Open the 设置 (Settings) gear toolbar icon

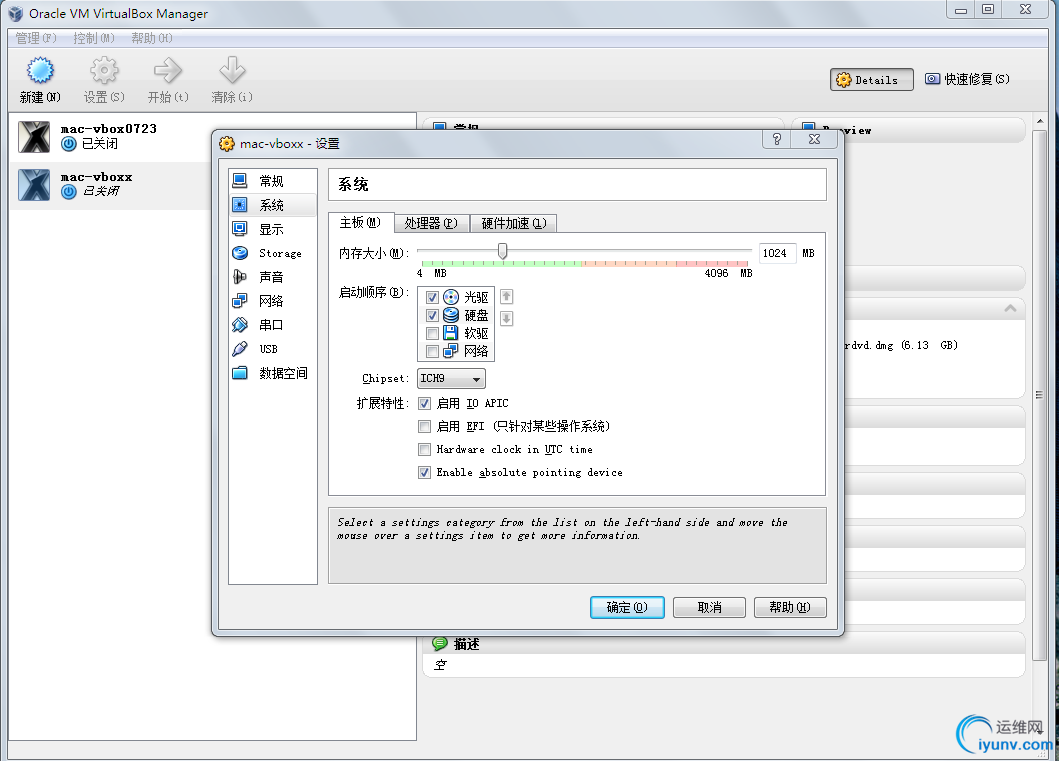(x=104, y=70)
